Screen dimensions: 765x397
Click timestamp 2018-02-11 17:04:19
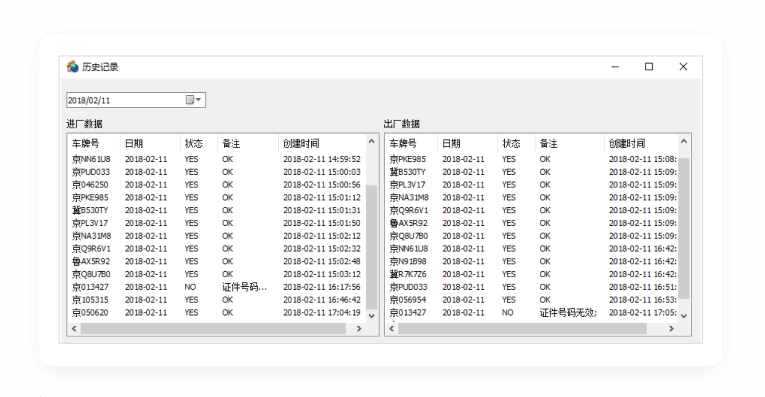click(322, 312)
